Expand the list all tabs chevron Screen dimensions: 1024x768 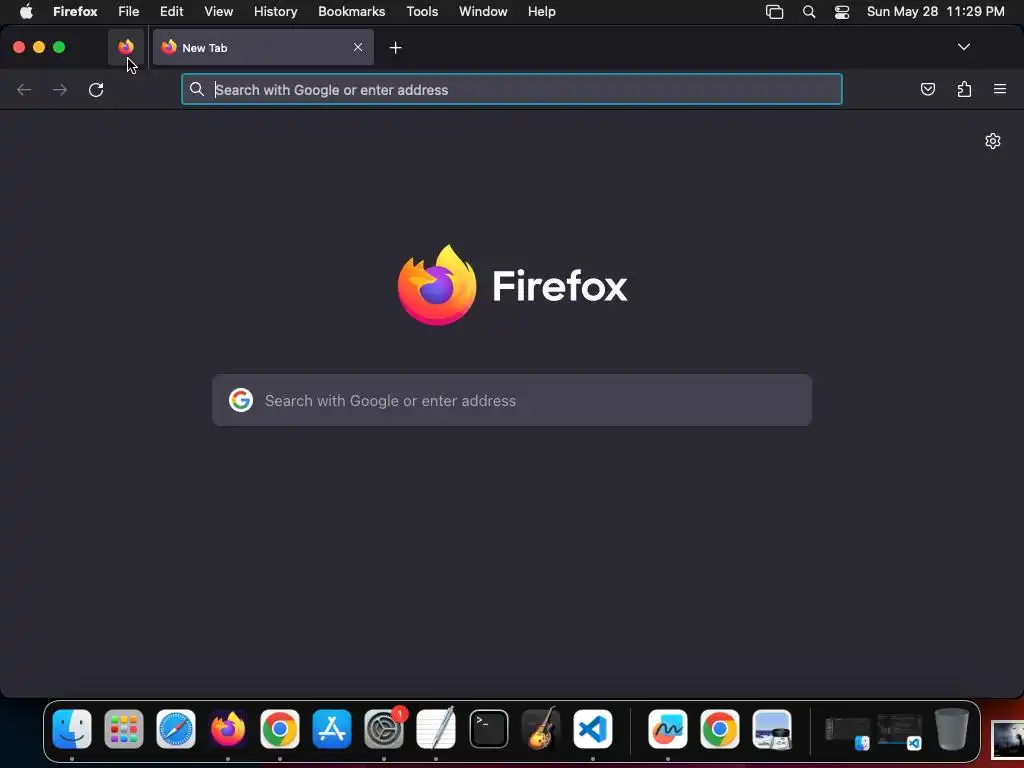tap(963, 47)
